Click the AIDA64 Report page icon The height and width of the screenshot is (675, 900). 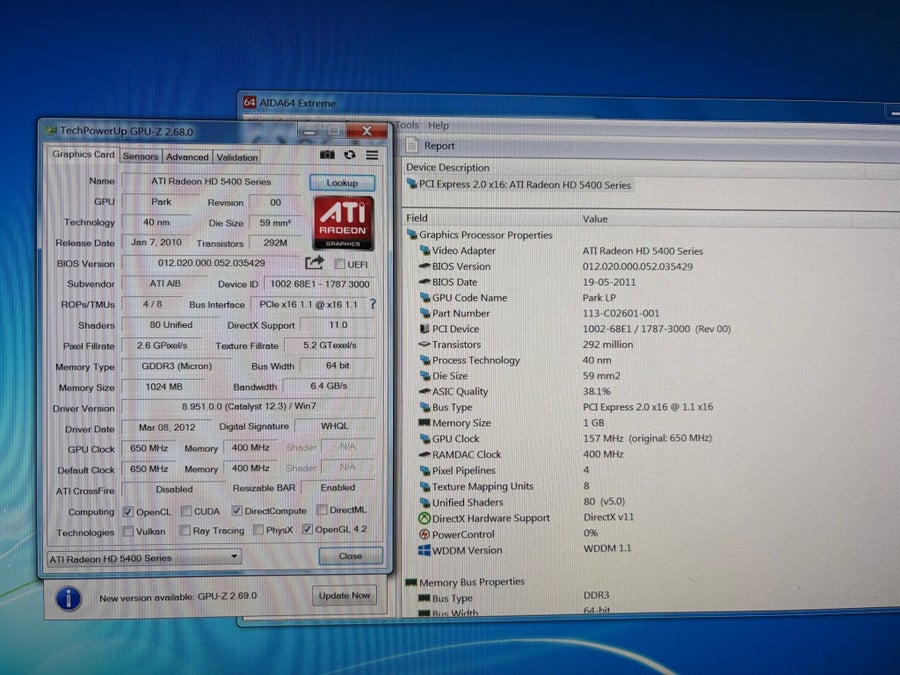tap(412, 145)
